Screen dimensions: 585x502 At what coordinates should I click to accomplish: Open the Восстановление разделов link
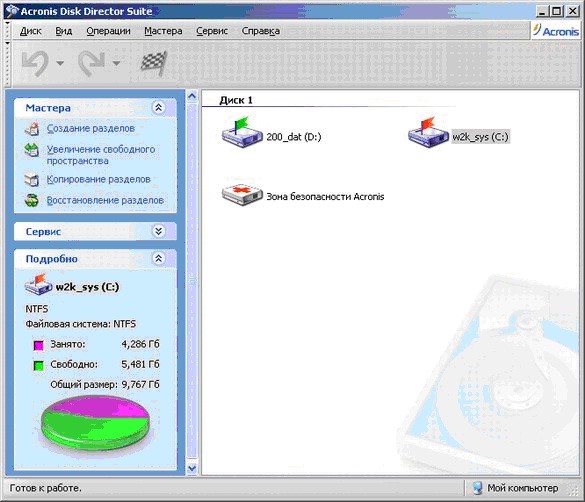[x=105, y=200]
